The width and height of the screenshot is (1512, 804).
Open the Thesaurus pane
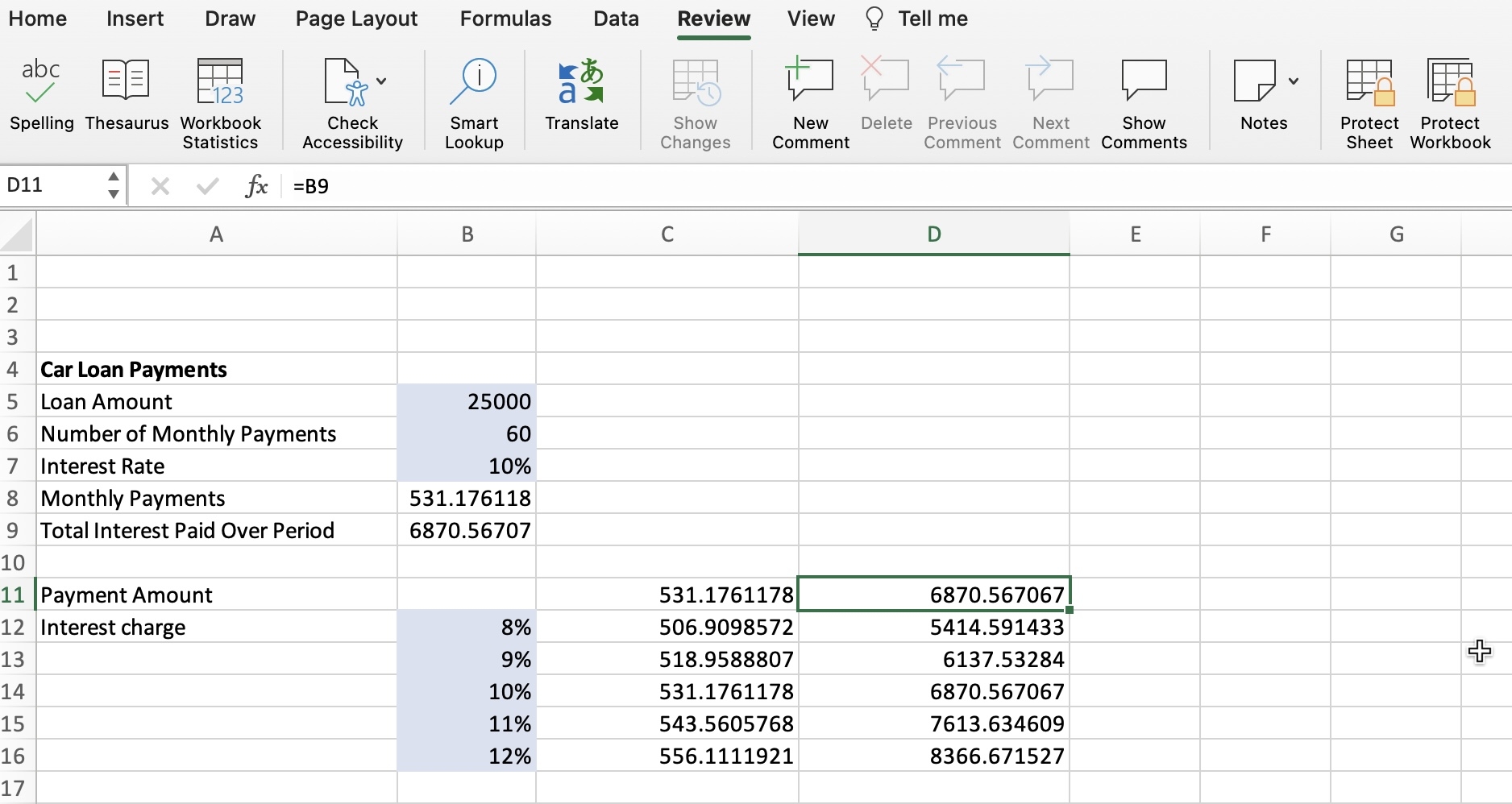[x=126, y=97]
